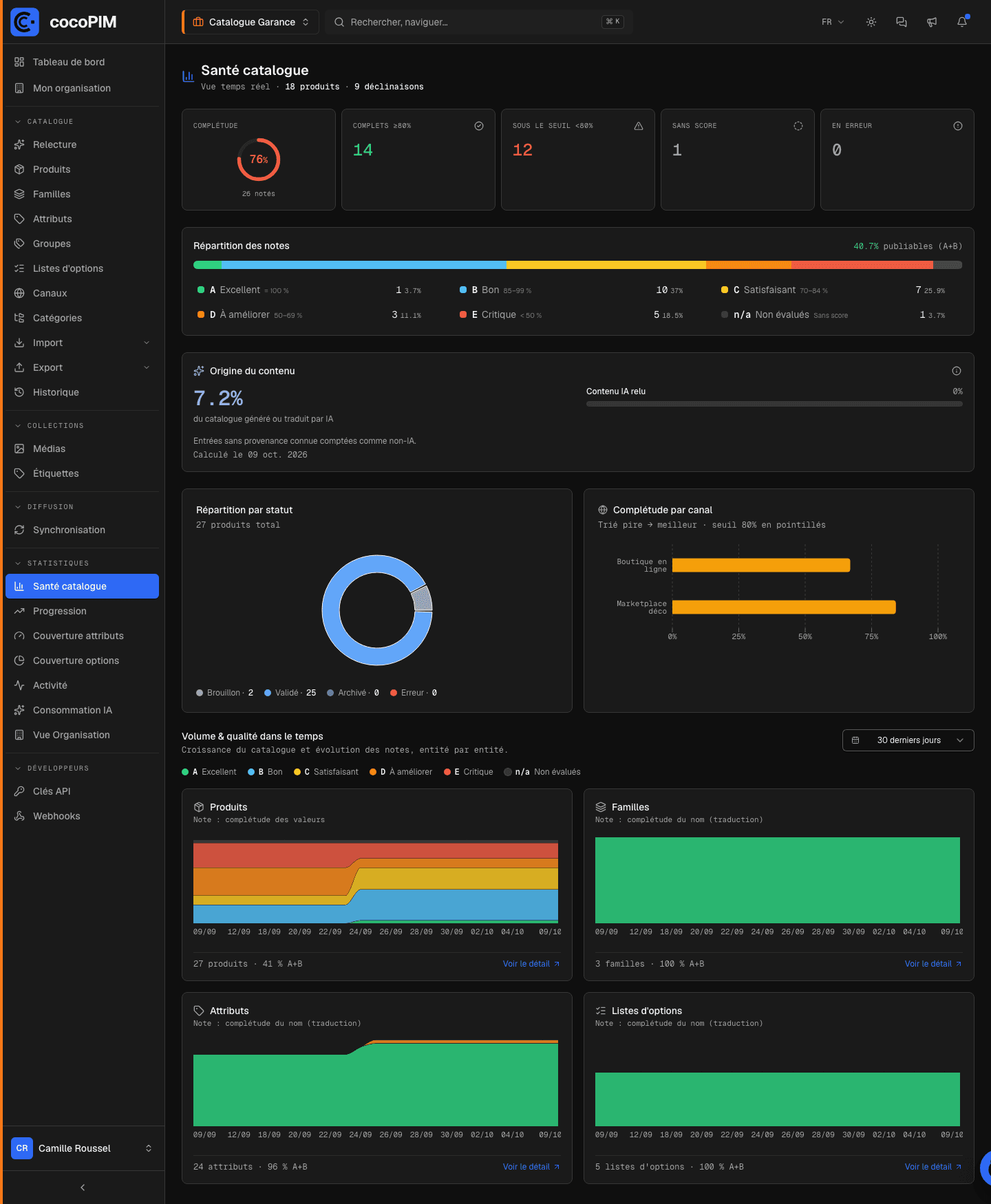This screenshot has height=1204, width=991.
Task: Toggle the light/dark theme sun icon
Action: pyautogui.click(x=871, y=22)
